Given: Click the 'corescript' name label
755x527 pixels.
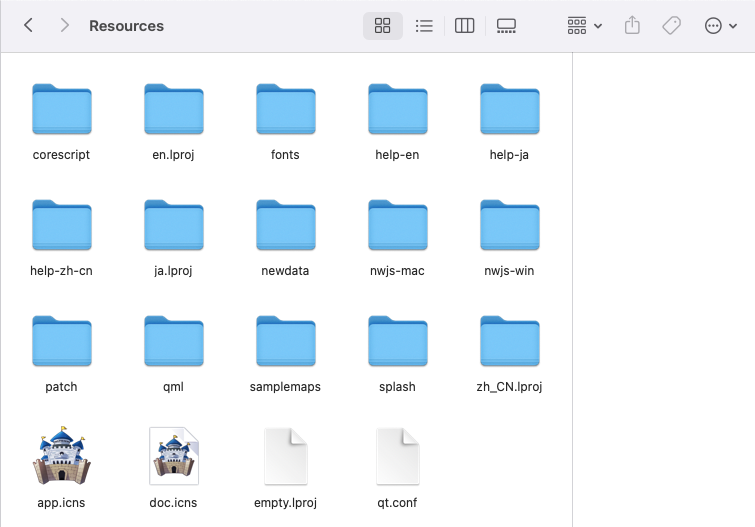Looking at the screenshot, I should tap(61, 155).
